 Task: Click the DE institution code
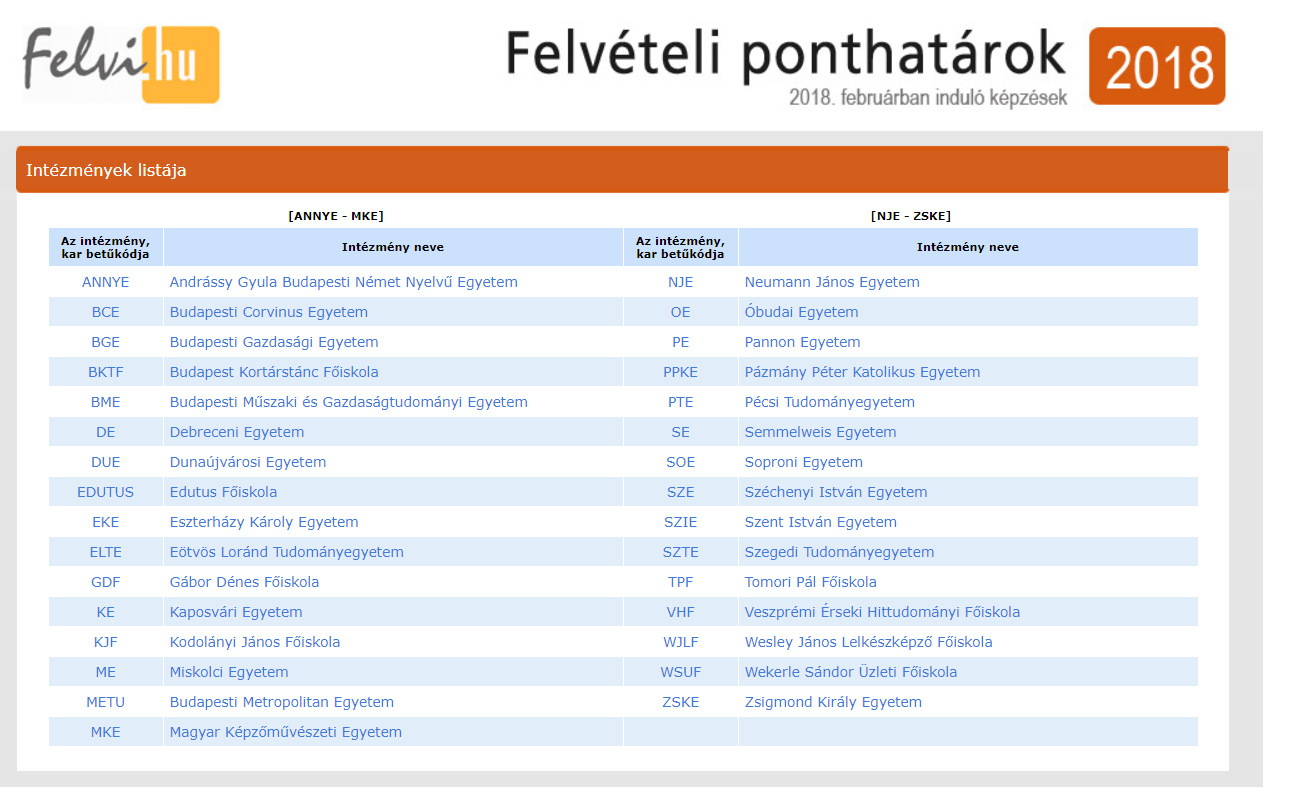pos(106,432)
